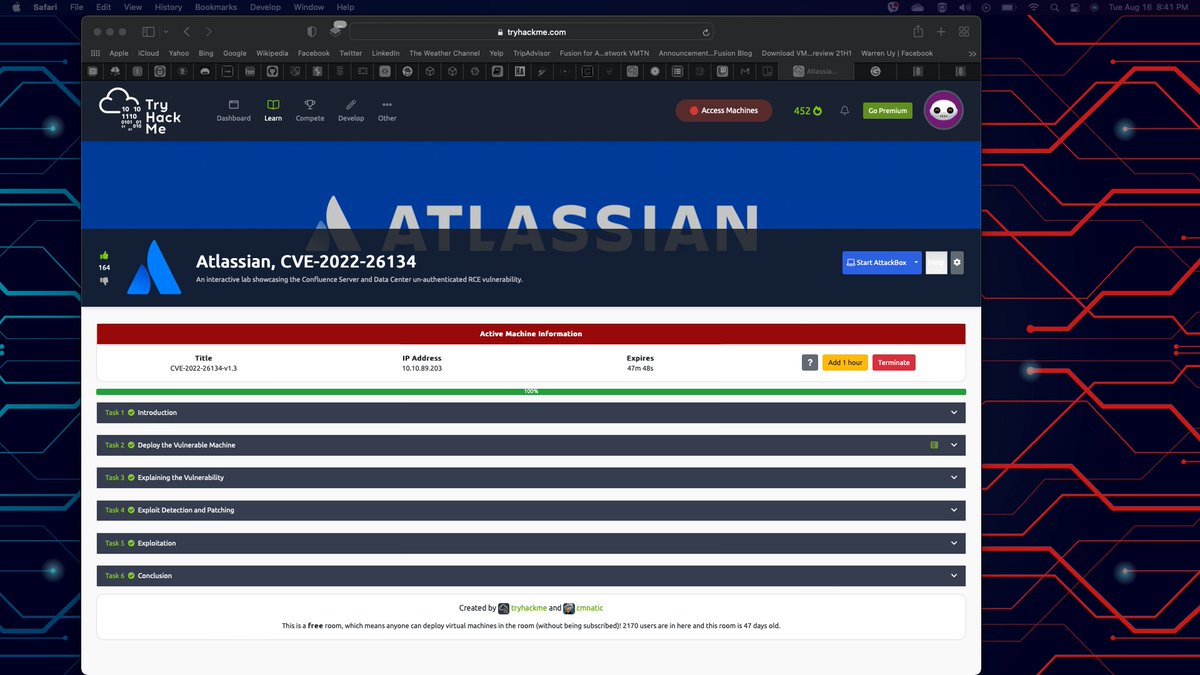Show more bookmarks overflow chevron
The width and height of the screenshot is (1200, 675).
[x=972, y=53]
